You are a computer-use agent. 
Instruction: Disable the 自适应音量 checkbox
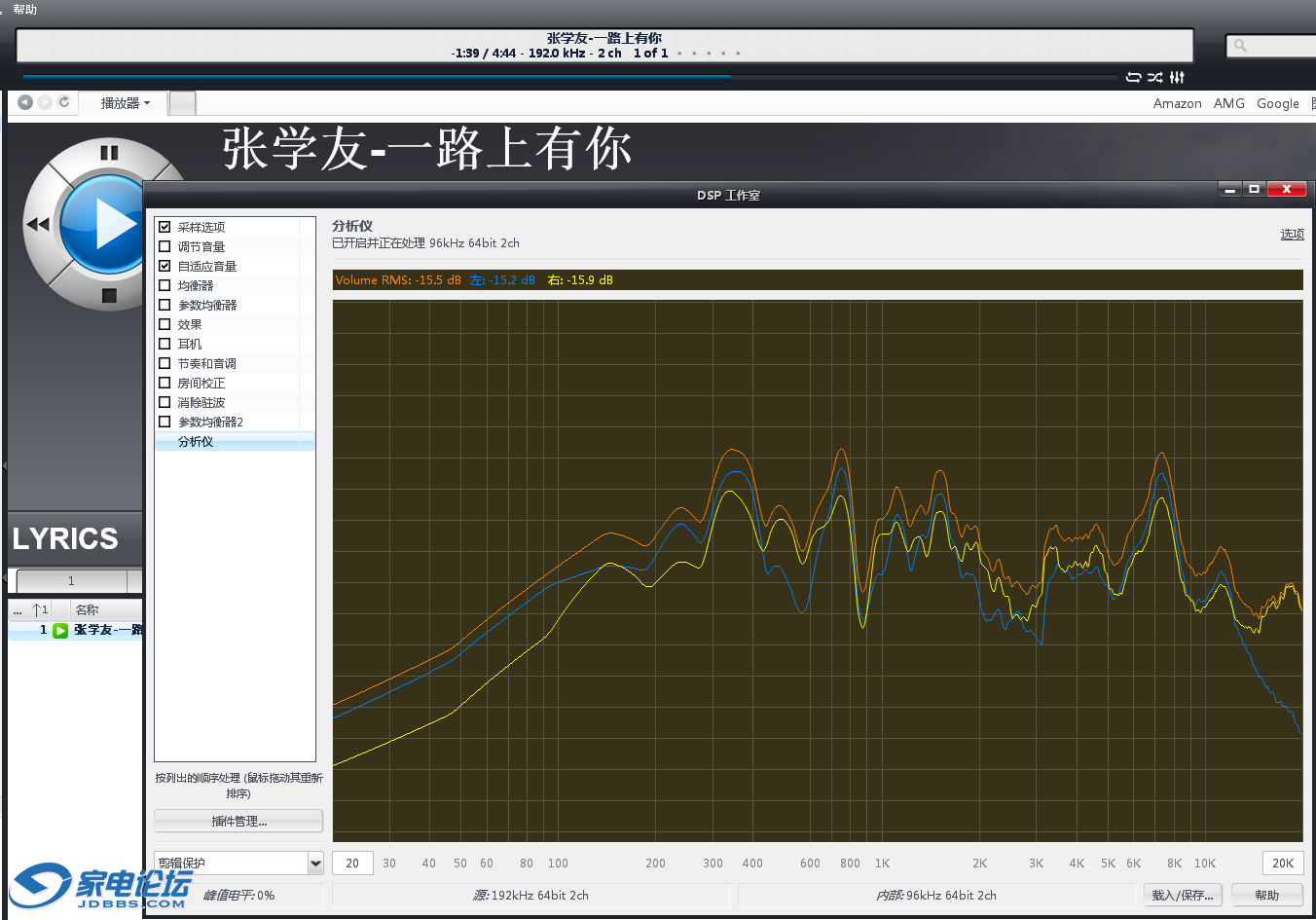[x=164, y=266]
